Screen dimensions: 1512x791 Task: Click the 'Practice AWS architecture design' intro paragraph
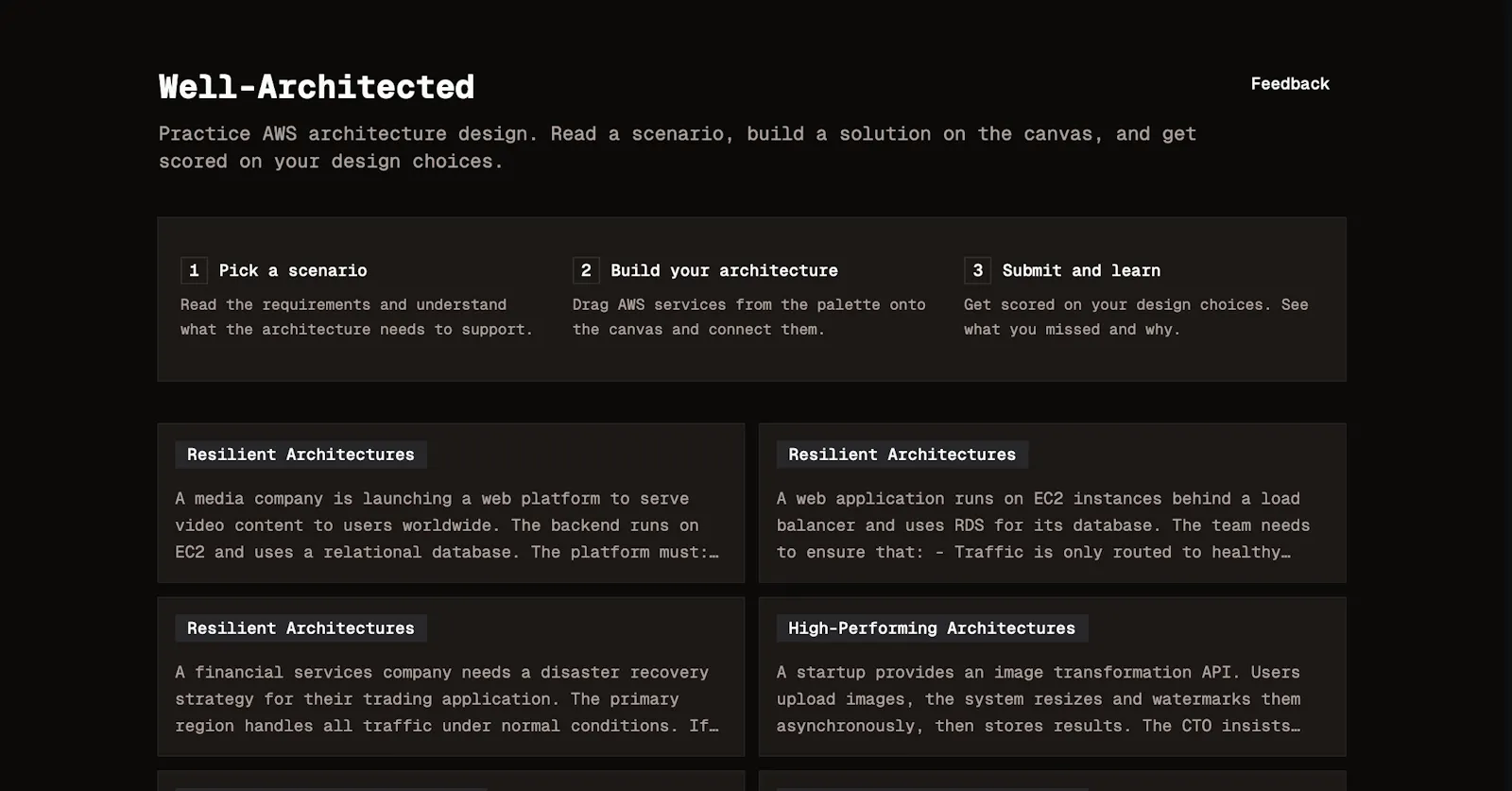coord(678,147)
